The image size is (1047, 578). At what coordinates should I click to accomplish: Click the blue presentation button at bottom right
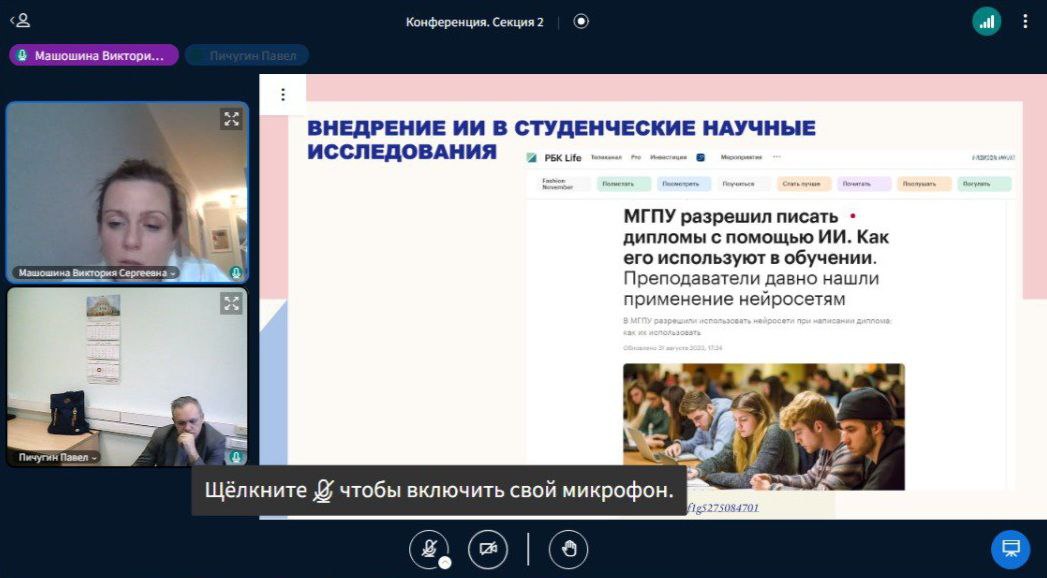coord(1010,549)
